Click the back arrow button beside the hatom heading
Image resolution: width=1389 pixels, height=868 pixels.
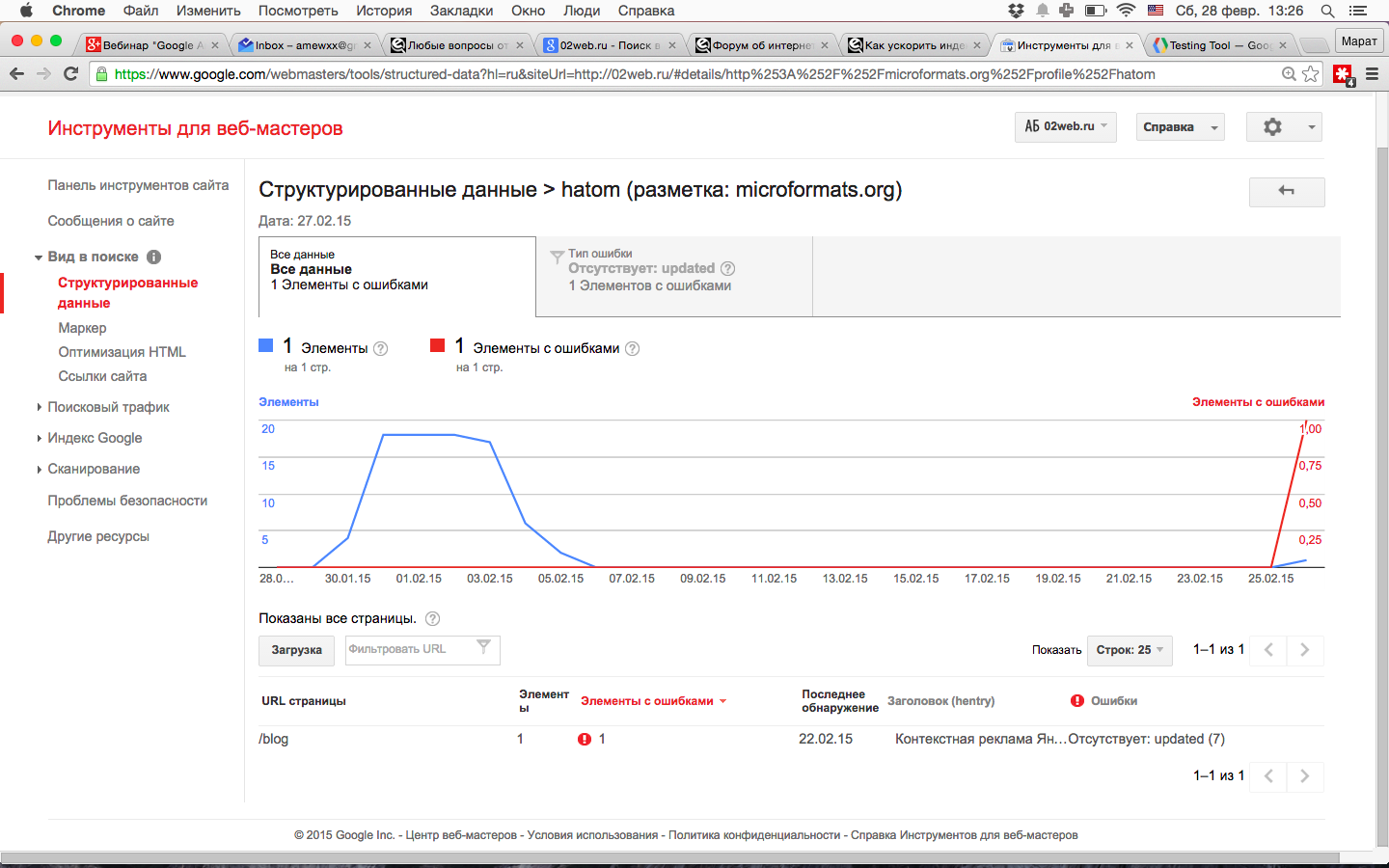pyautogui.click(x=1286, y=191)
